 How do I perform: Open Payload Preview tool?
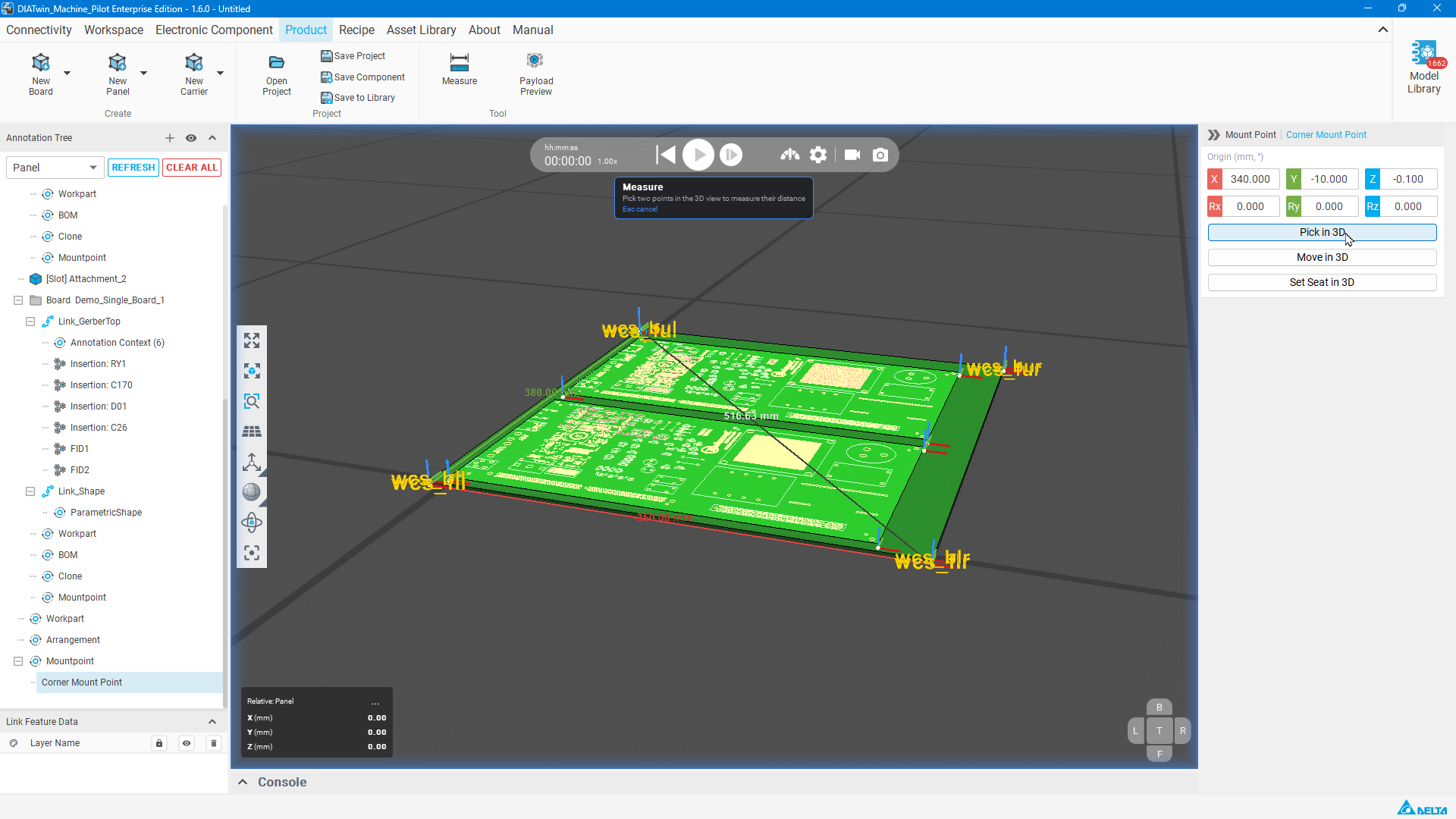(536, 74)
